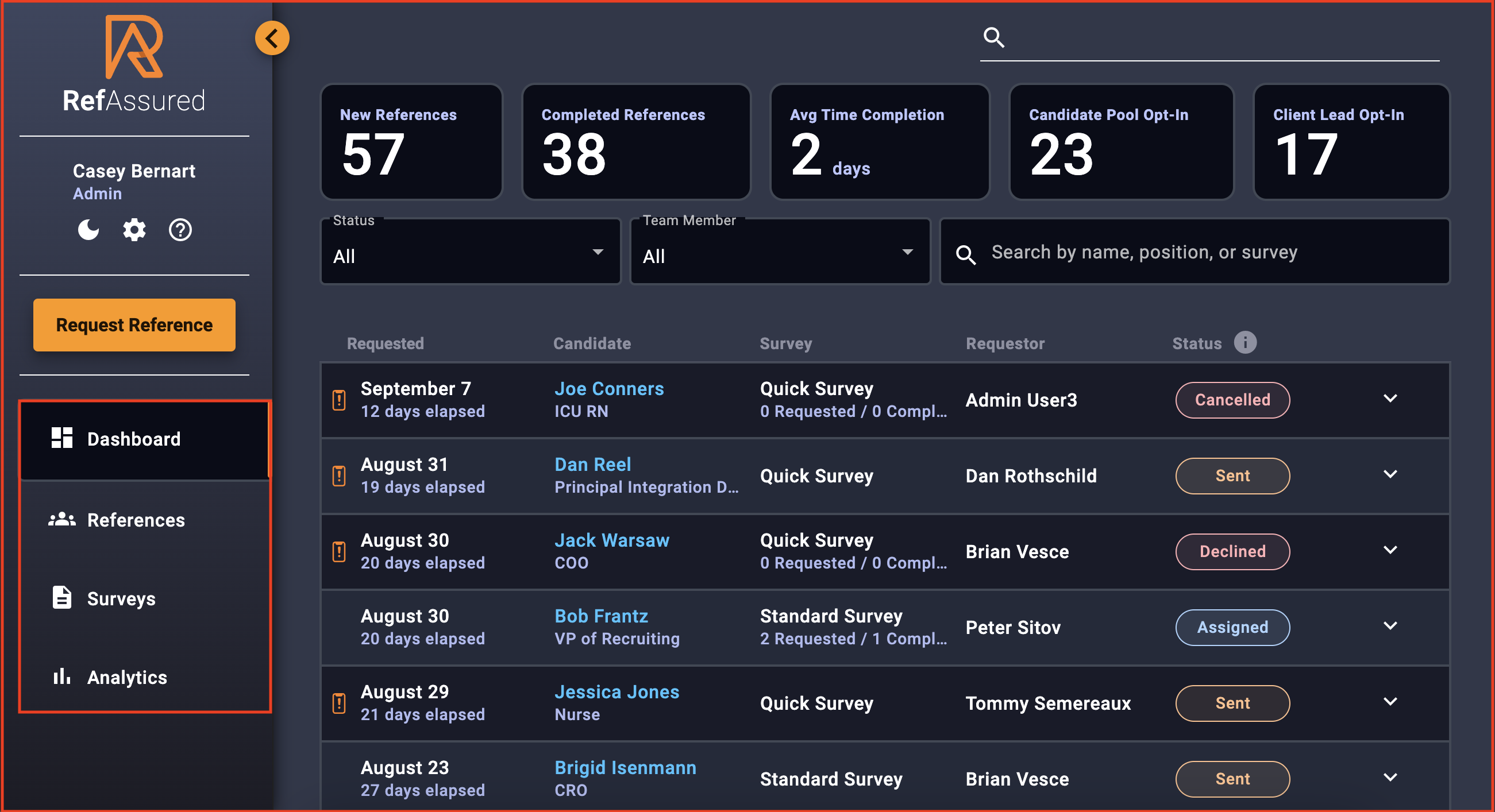Image resolution: width=1495 pixels, height=812 pixels.
Task: Click alert icon on Joe Conners row
Action: pyautogui.click(x=339, y=400)
